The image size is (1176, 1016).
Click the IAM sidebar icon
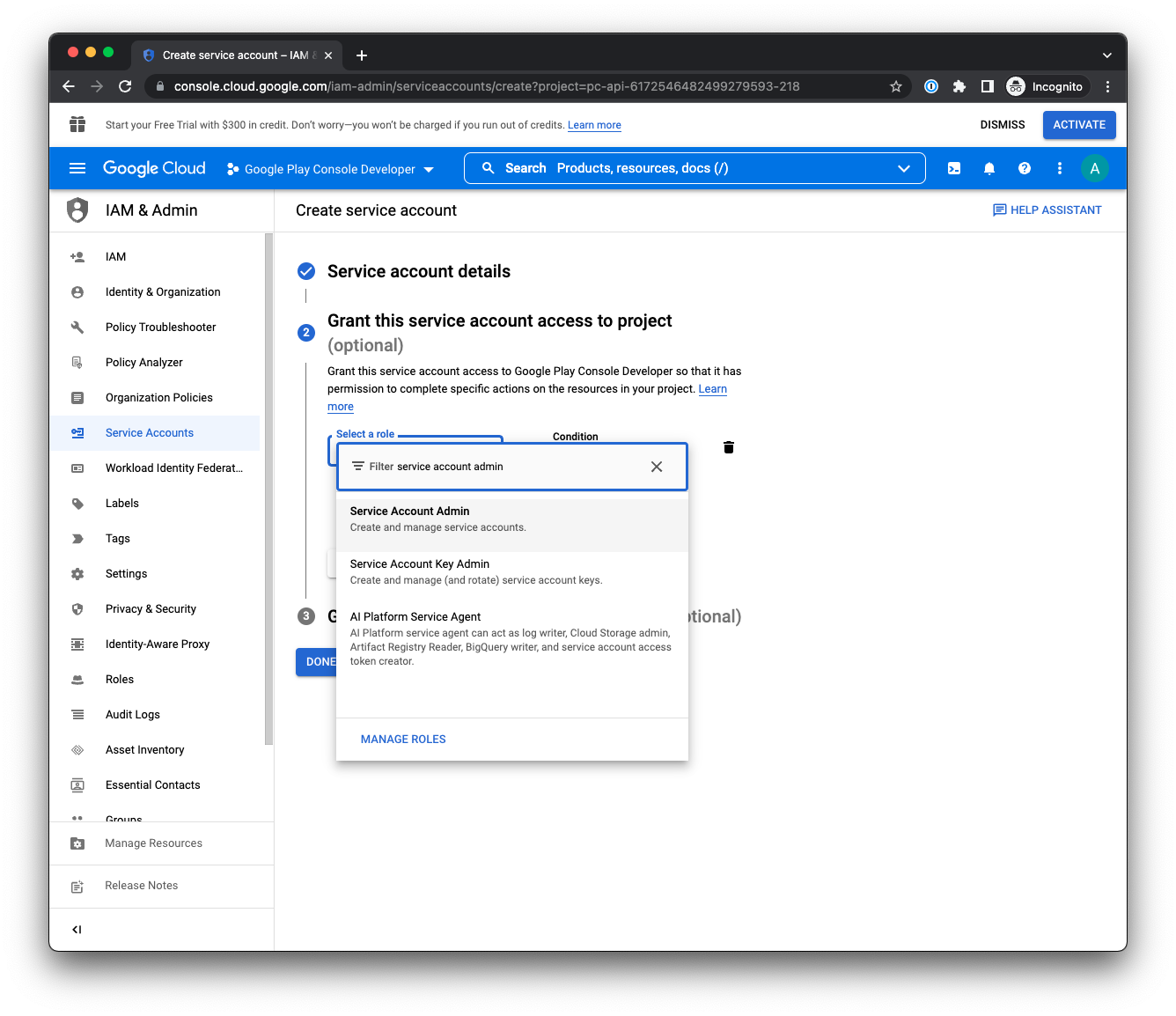click(x=77, y=257)
